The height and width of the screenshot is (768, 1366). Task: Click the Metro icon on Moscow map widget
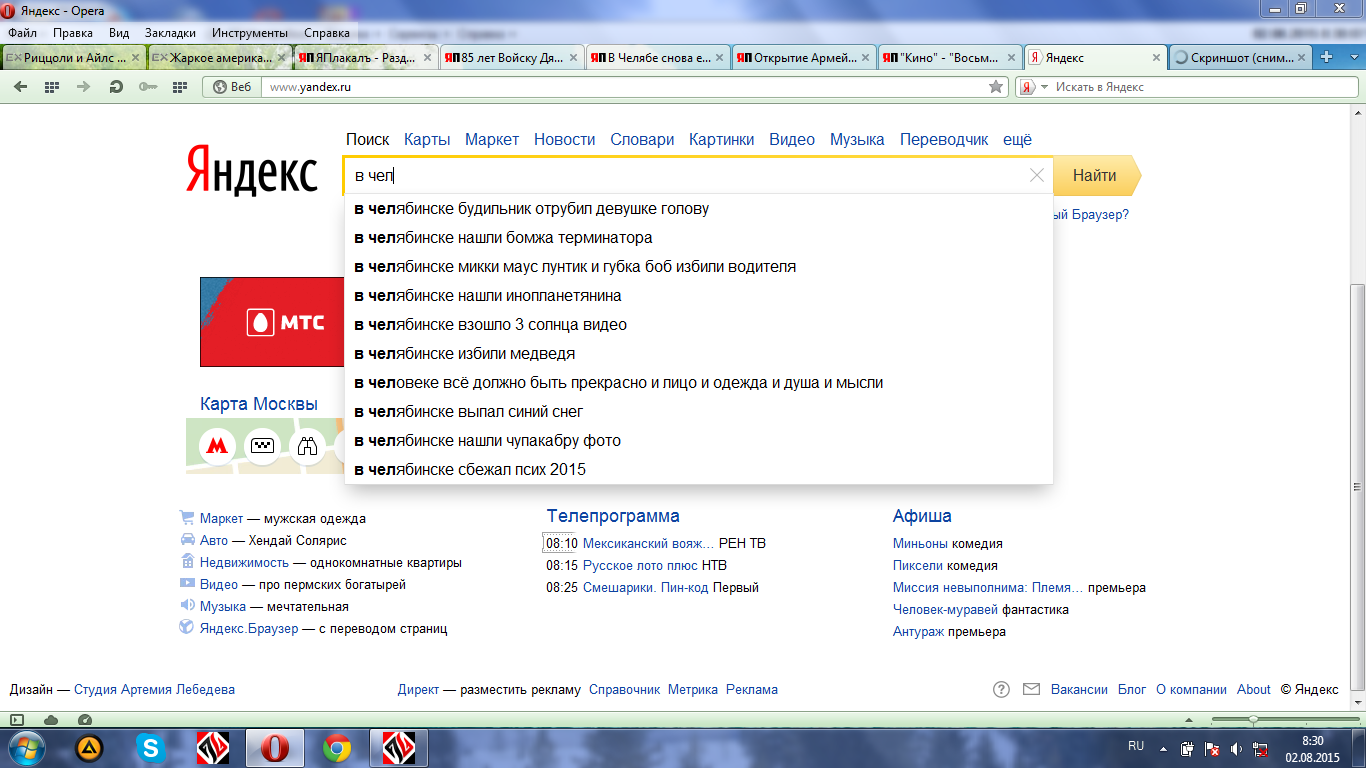click(216, 446)
